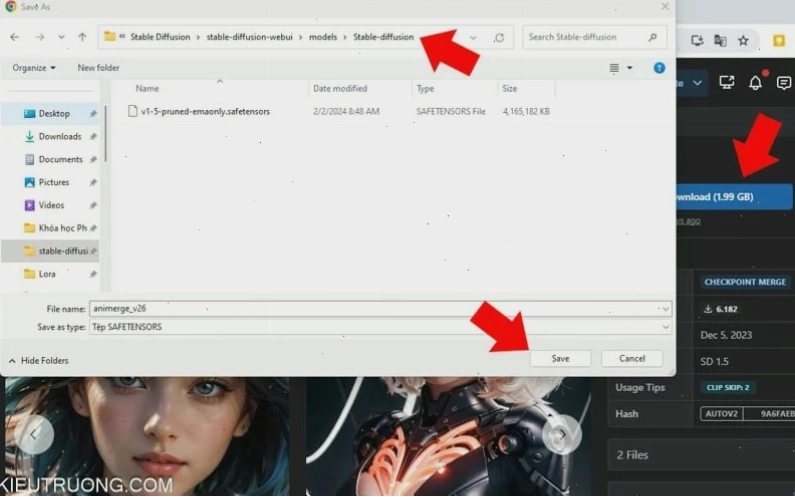This screenshot has width=795, height=497.
Task: Click CLIP SKIP: 2 usage tip badge
Action: click(728, 387)
